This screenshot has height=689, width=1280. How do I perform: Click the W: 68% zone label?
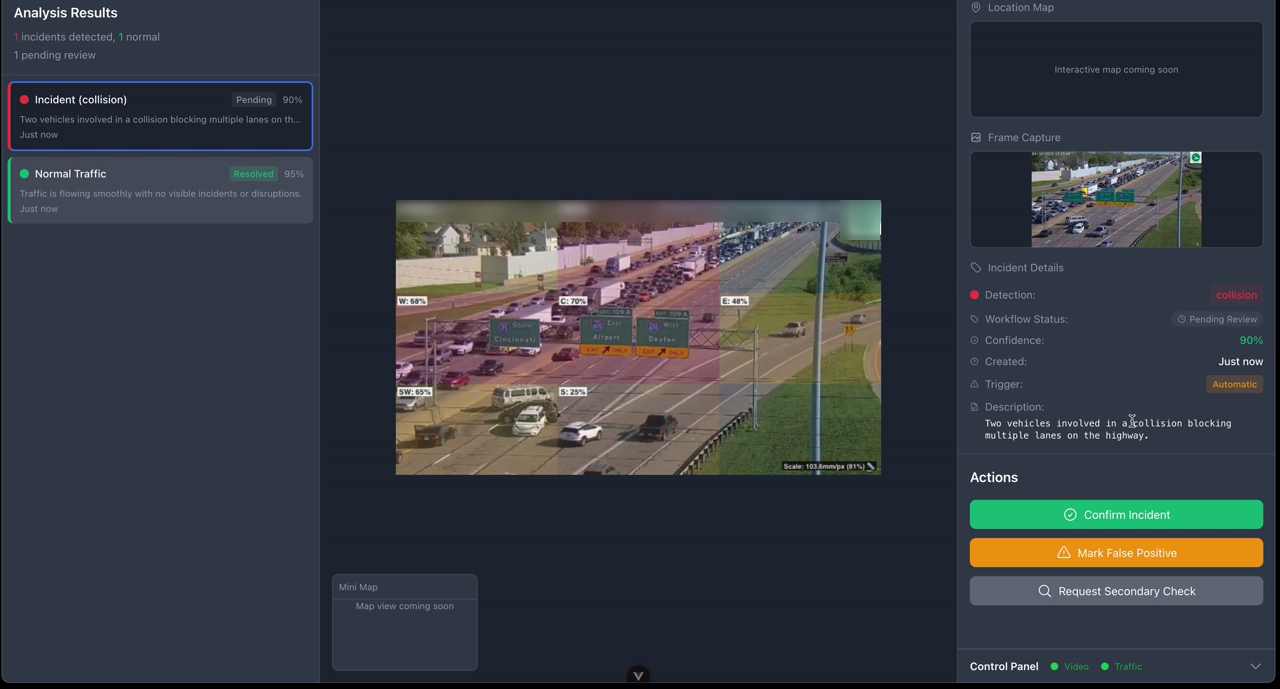point(412,301)
